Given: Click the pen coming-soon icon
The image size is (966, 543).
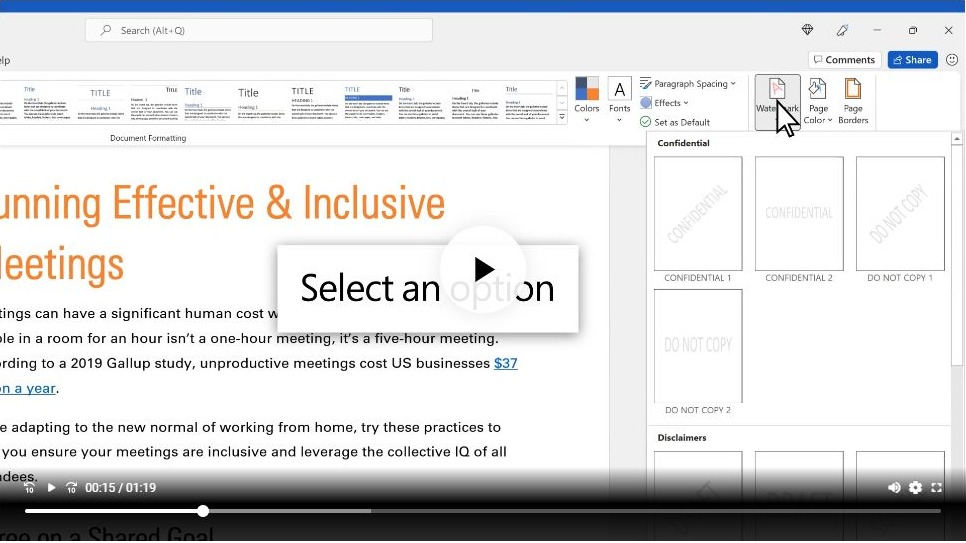Looking at the screenshot, I should click(x=842, y=30).
